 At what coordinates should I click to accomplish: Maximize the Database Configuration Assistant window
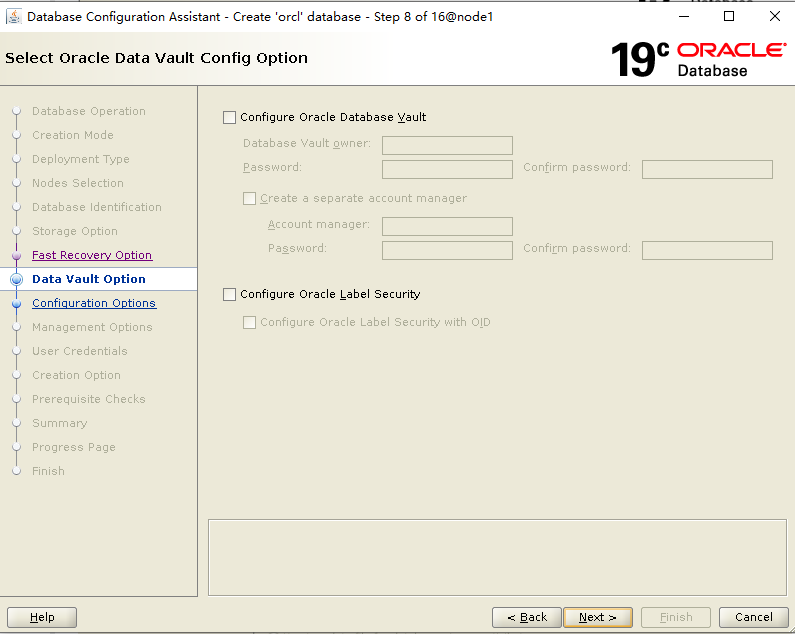click(729, 17)
